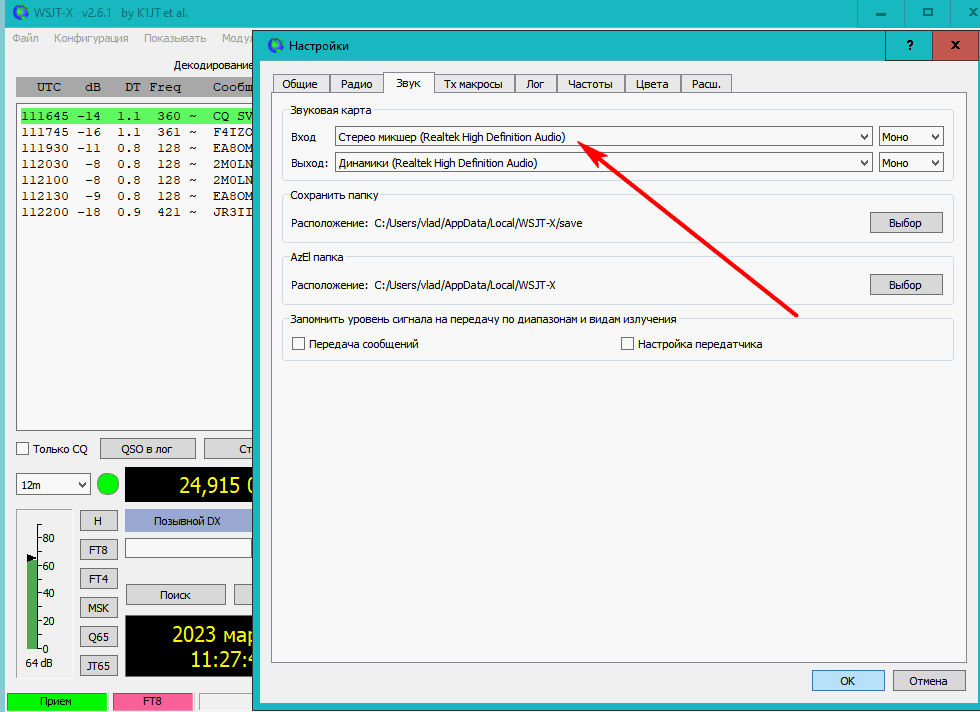This screenshot has height=712, width=980.
Task: Select the JT65 mode button
Action: click(x=98, y=666)
